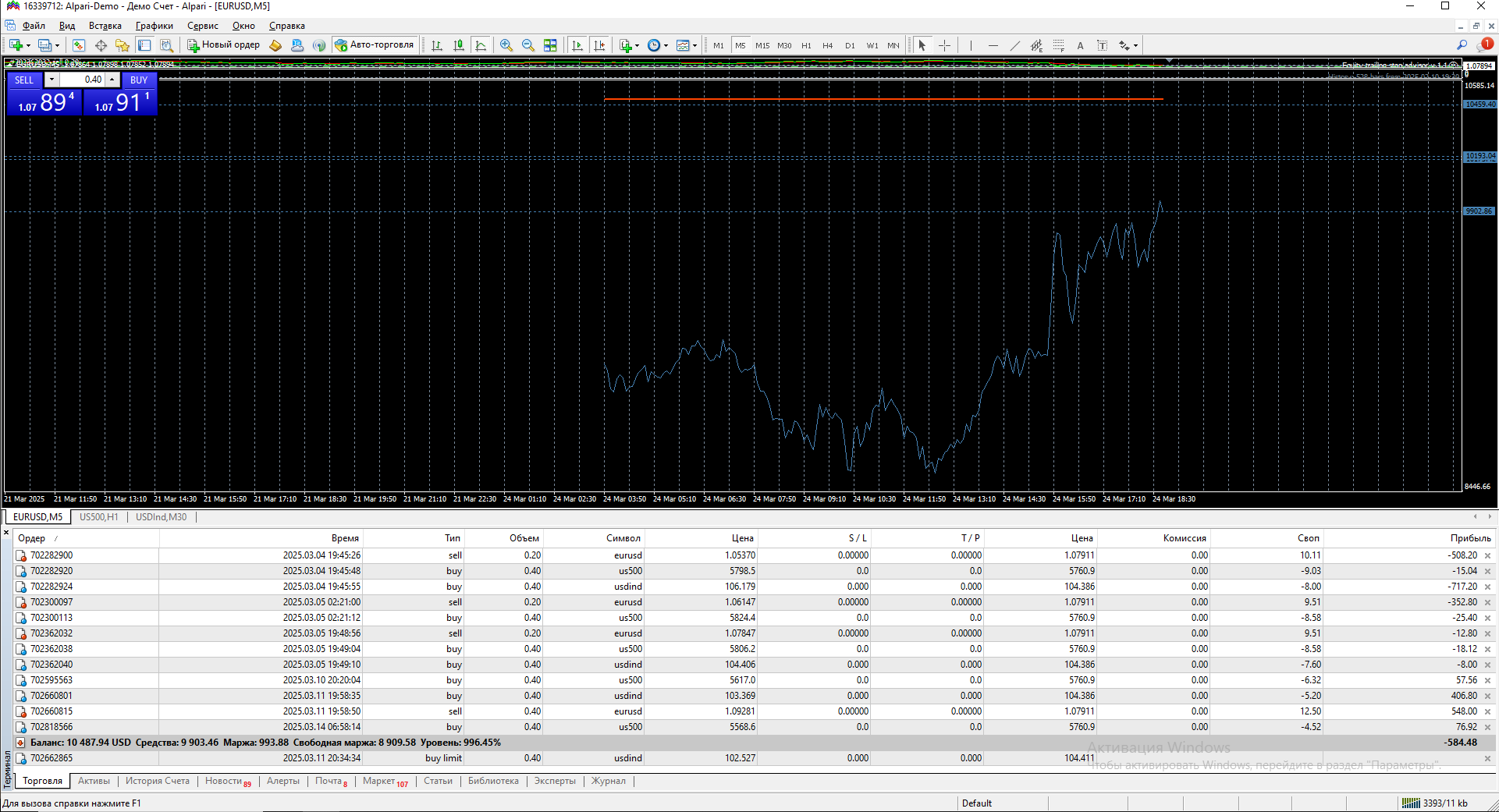Open the notifications bubble with red badge
Image resolution: width=1499 pixels, height=812 pixels.
tap(1485, 45)
